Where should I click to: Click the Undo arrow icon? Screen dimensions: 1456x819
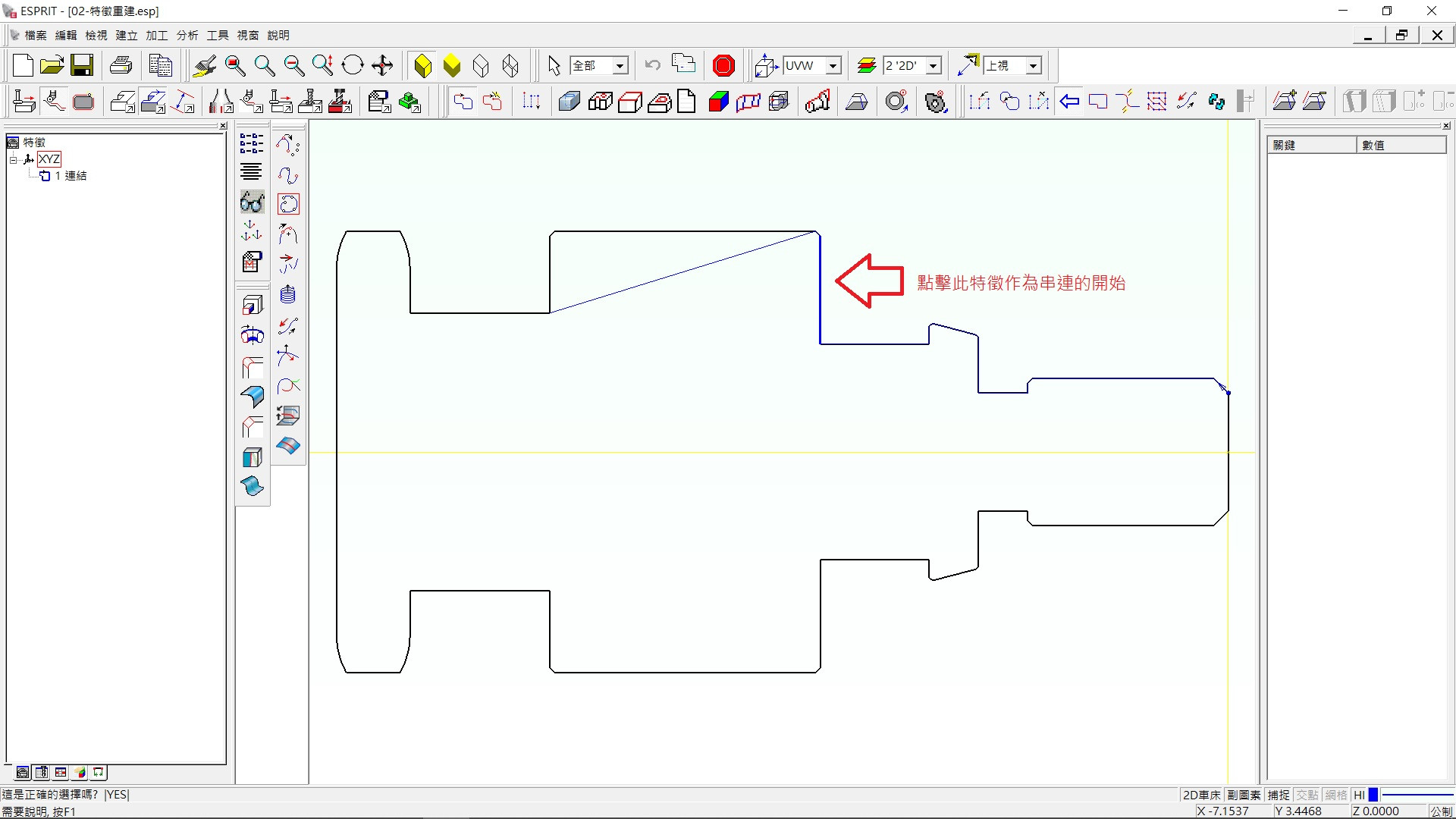[x=652, y=66]
